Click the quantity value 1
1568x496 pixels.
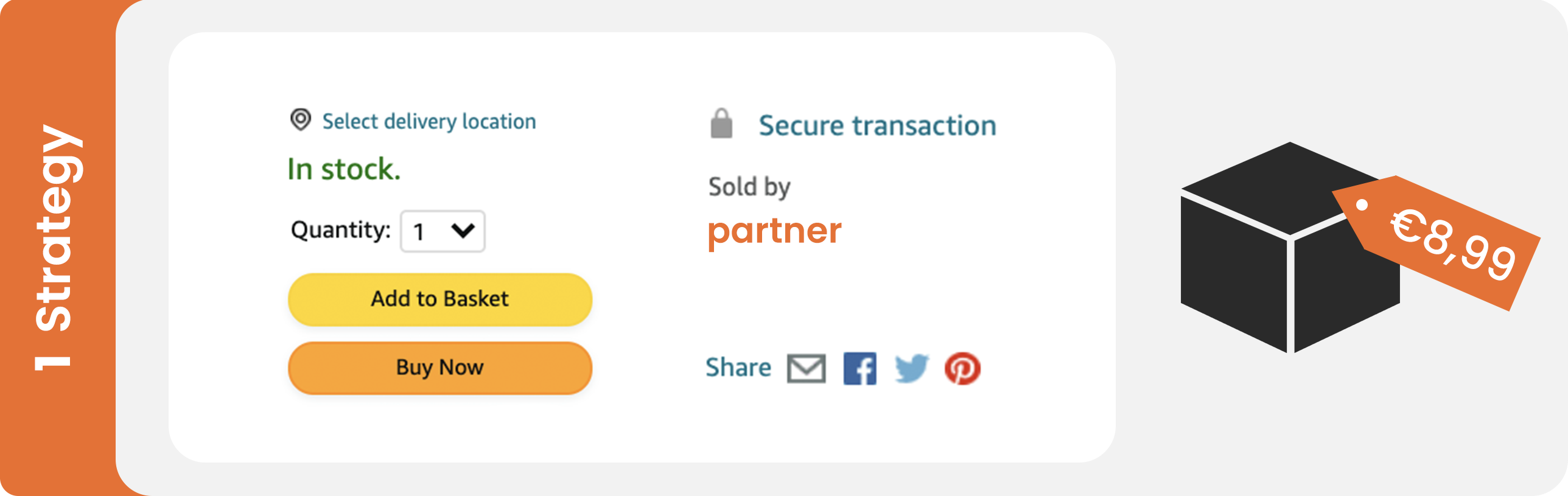[419, 232]
